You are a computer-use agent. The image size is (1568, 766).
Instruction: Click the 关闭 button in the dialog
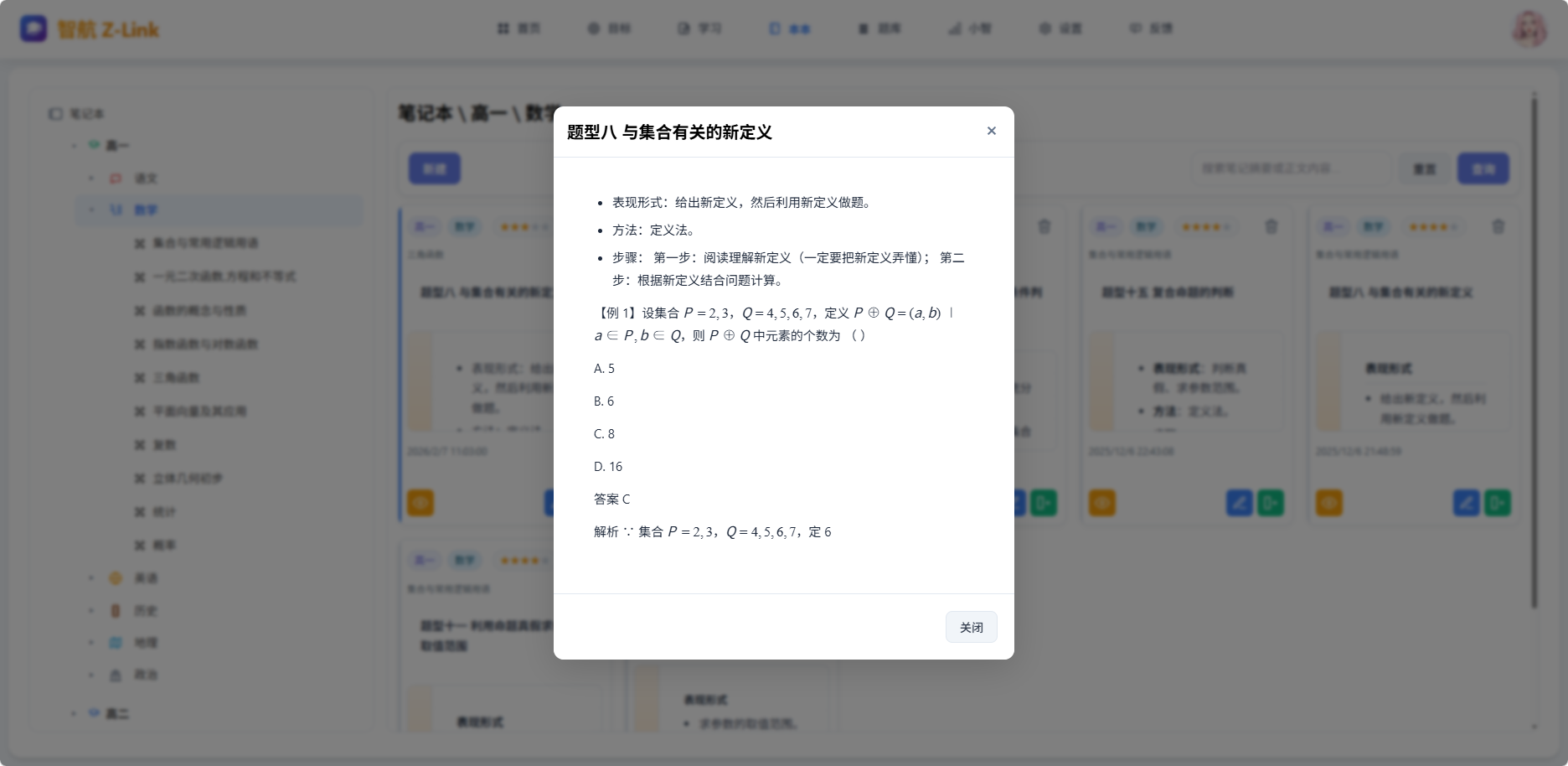(x=972, y=627)
